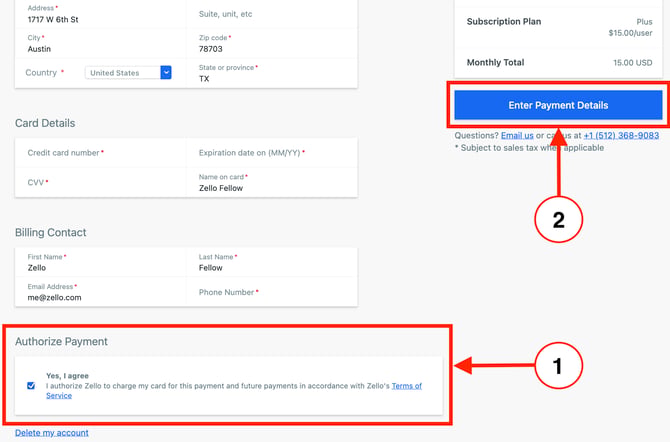Viewport: 670px width, 442px height.
Task: Click the Email us link
Action: point(517,136)
